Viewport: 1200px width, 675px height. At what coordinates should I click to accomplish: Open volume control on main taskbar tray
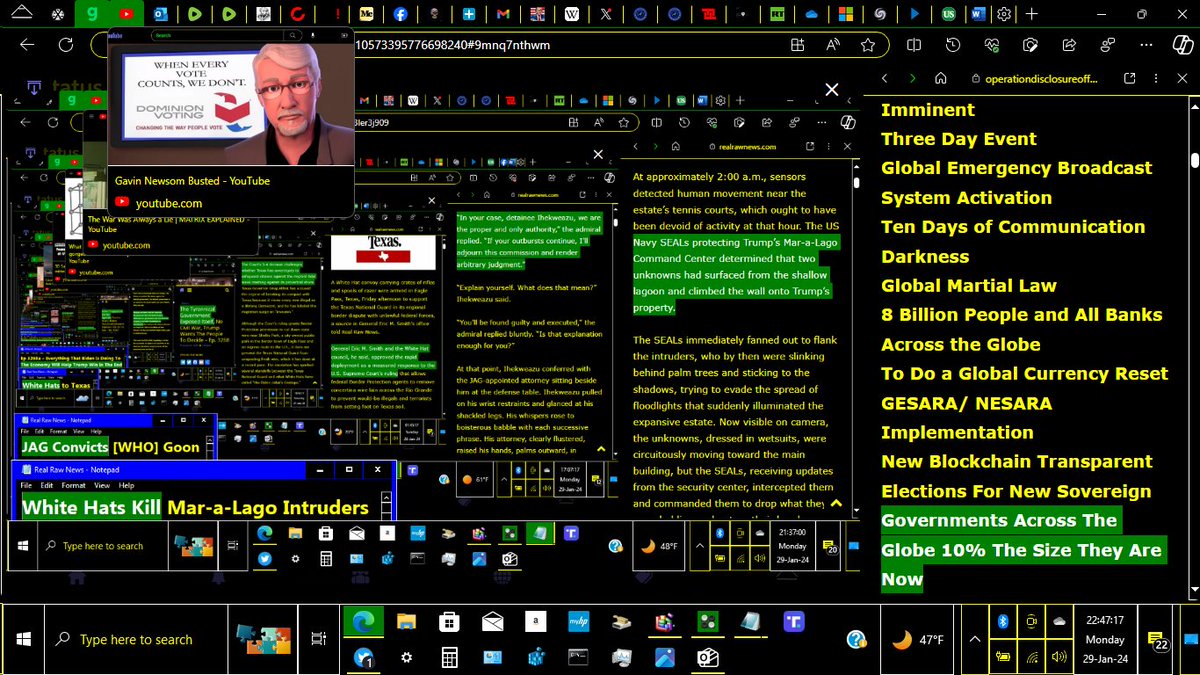tap(1060, 657)
